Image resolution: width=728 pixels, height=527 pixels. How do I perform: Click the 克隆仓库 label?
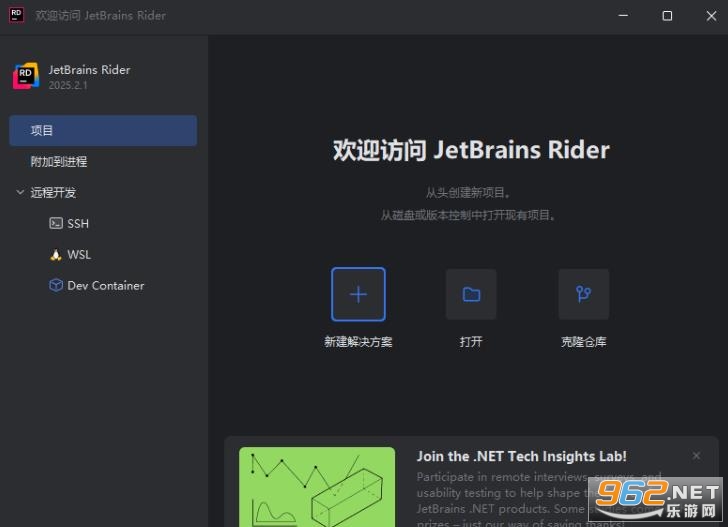(584, 342)
